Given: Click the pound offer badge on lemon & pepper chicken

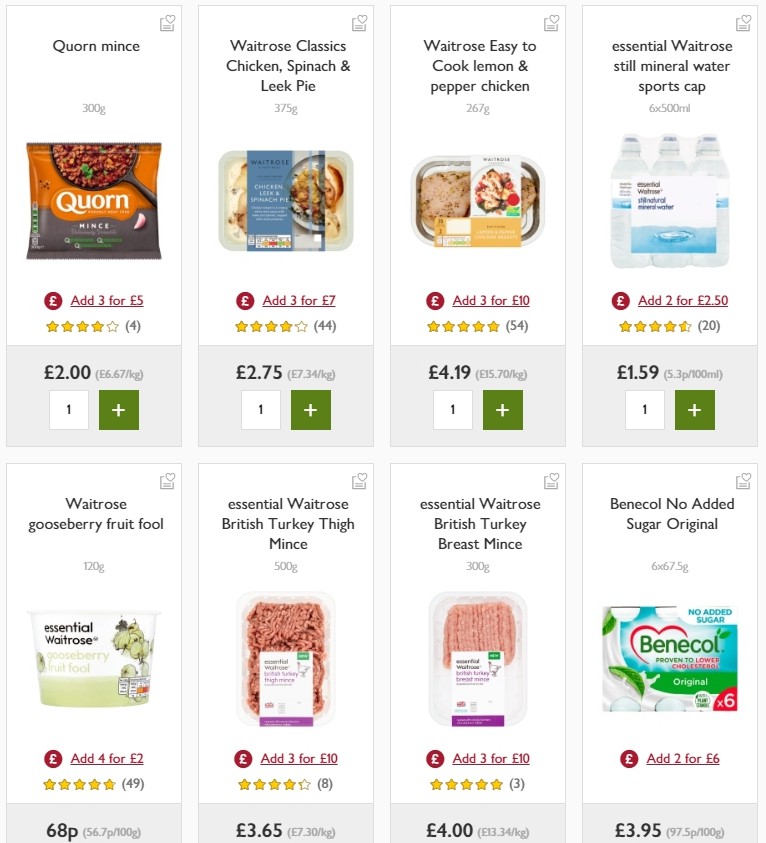Looking at the screenshot, I should (x=435, y=300).
